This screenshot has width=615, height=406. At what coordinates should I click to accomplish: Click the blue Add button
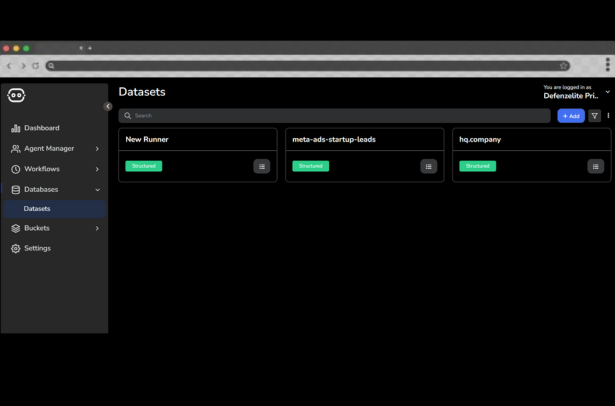(x=571, y=116)
